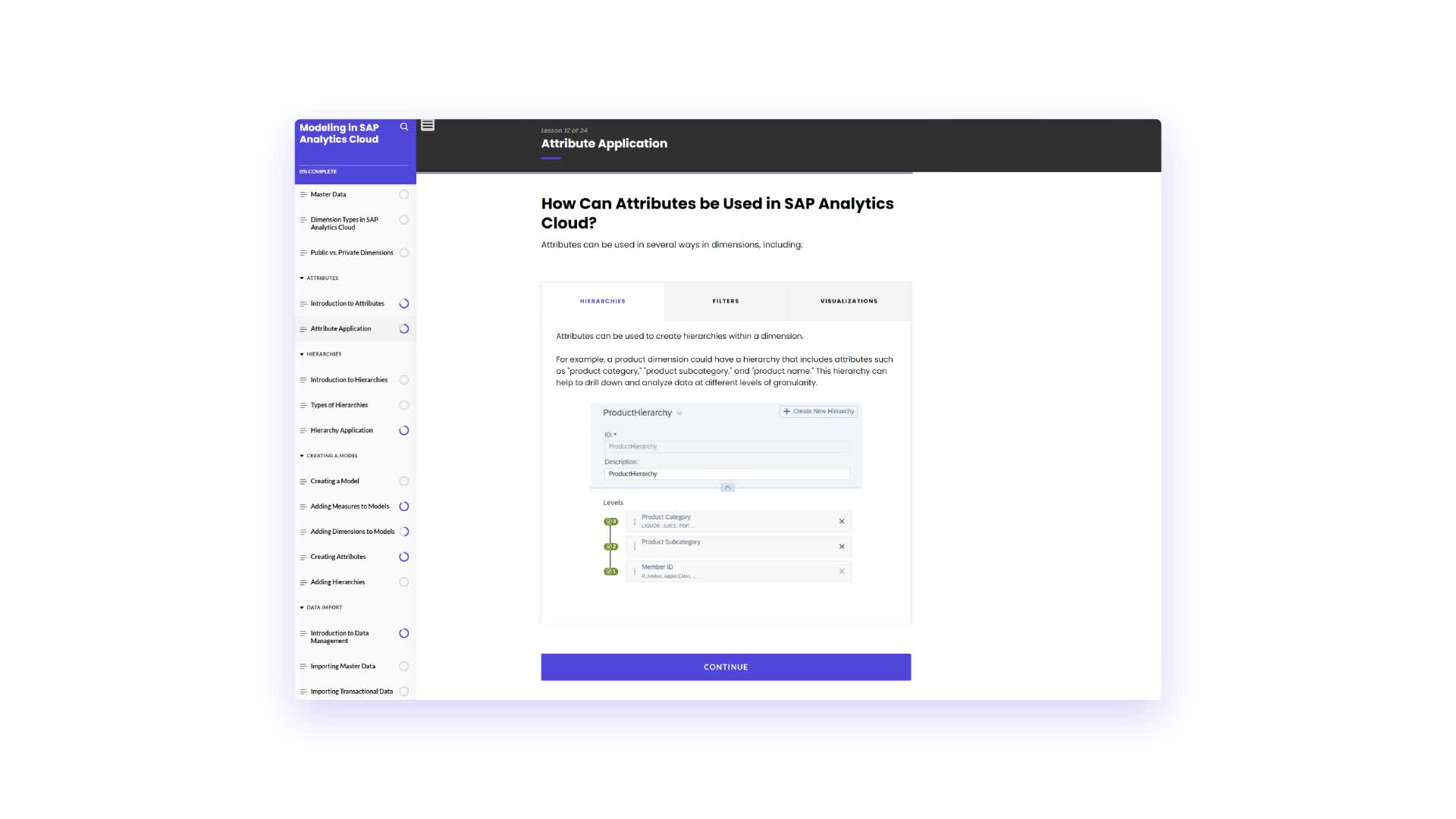Click the completion circle for Master Data
Screen dimensions: 1456x819
(x=404, y=195)
